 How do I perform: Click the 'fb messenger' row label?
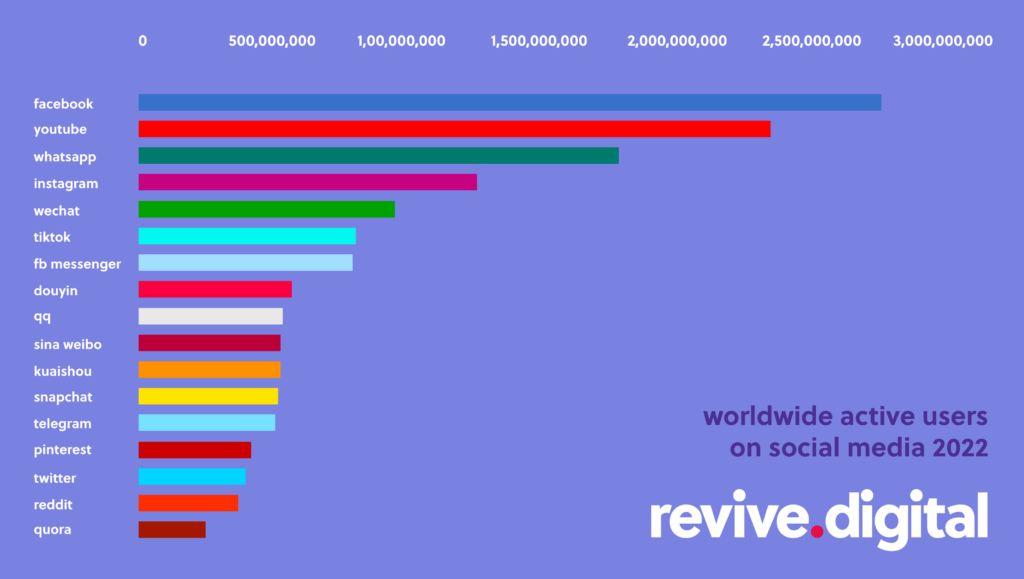pos(77,264)
